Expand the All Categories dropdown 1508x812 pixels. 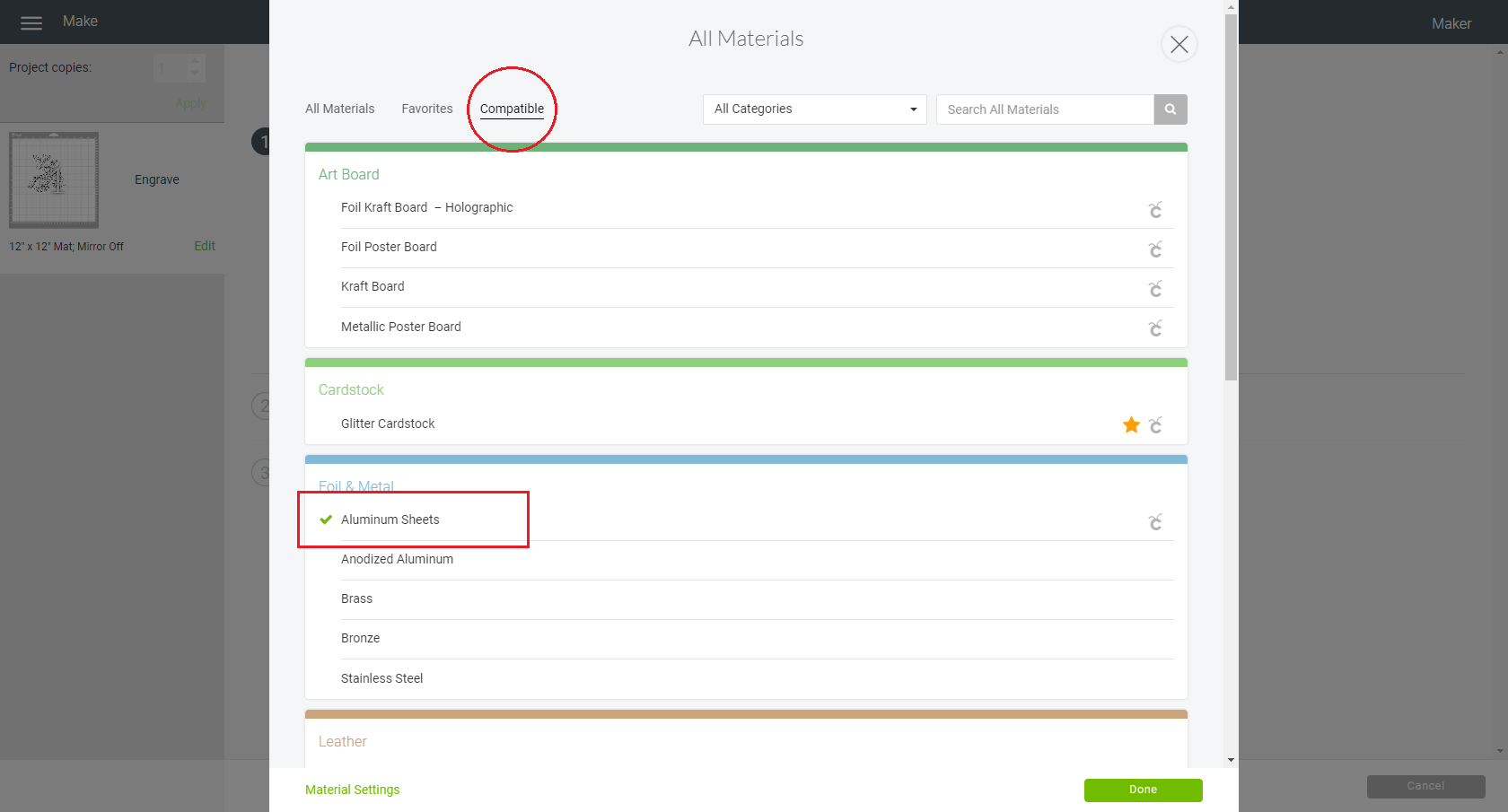(814, 109)
